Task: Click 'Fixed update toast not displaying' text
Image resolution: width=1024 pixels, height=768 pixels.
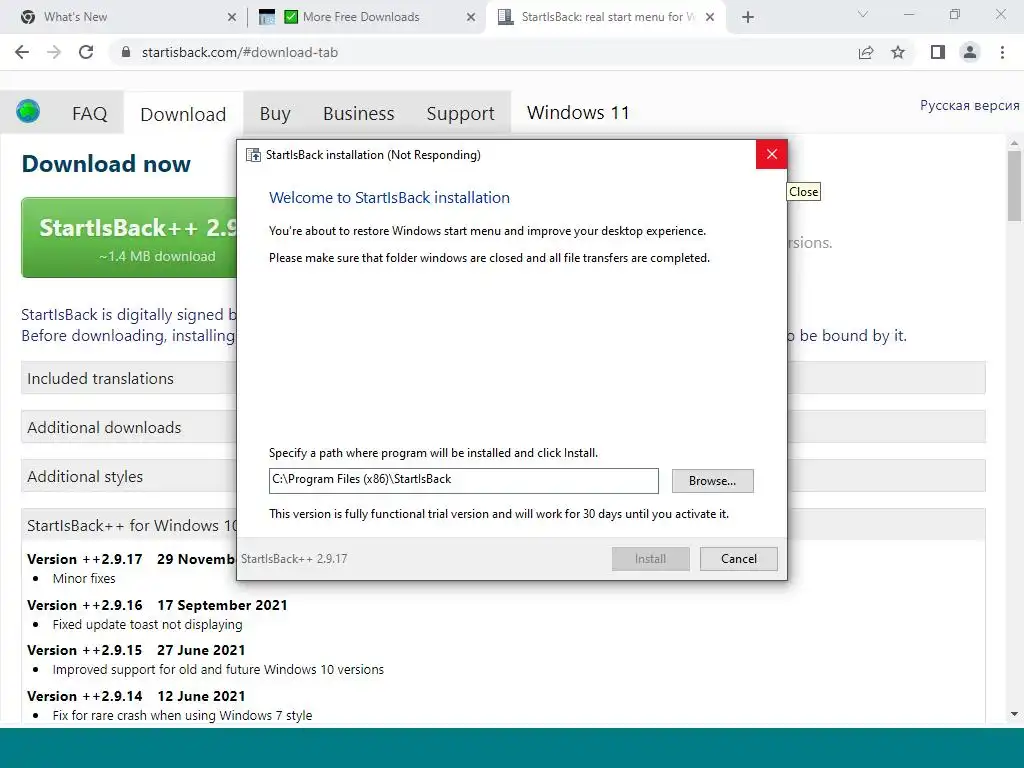Action: click(147, 624)
